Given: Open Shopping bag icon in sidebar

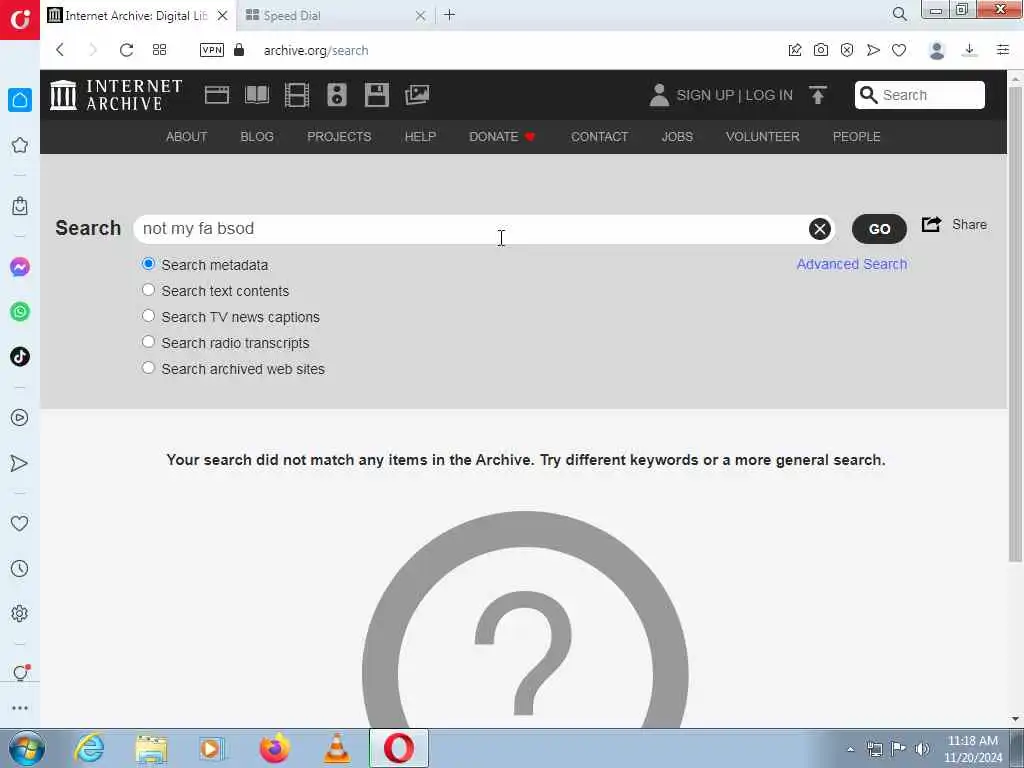Looking at the screenshot, I should 20,206.
